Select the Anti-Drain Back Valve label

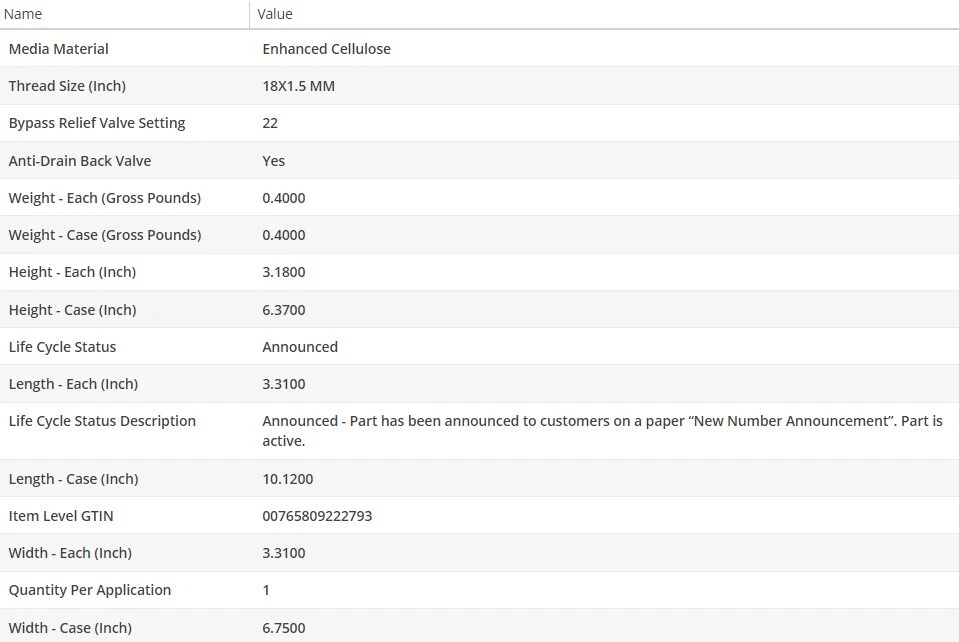tap(80, 161)
